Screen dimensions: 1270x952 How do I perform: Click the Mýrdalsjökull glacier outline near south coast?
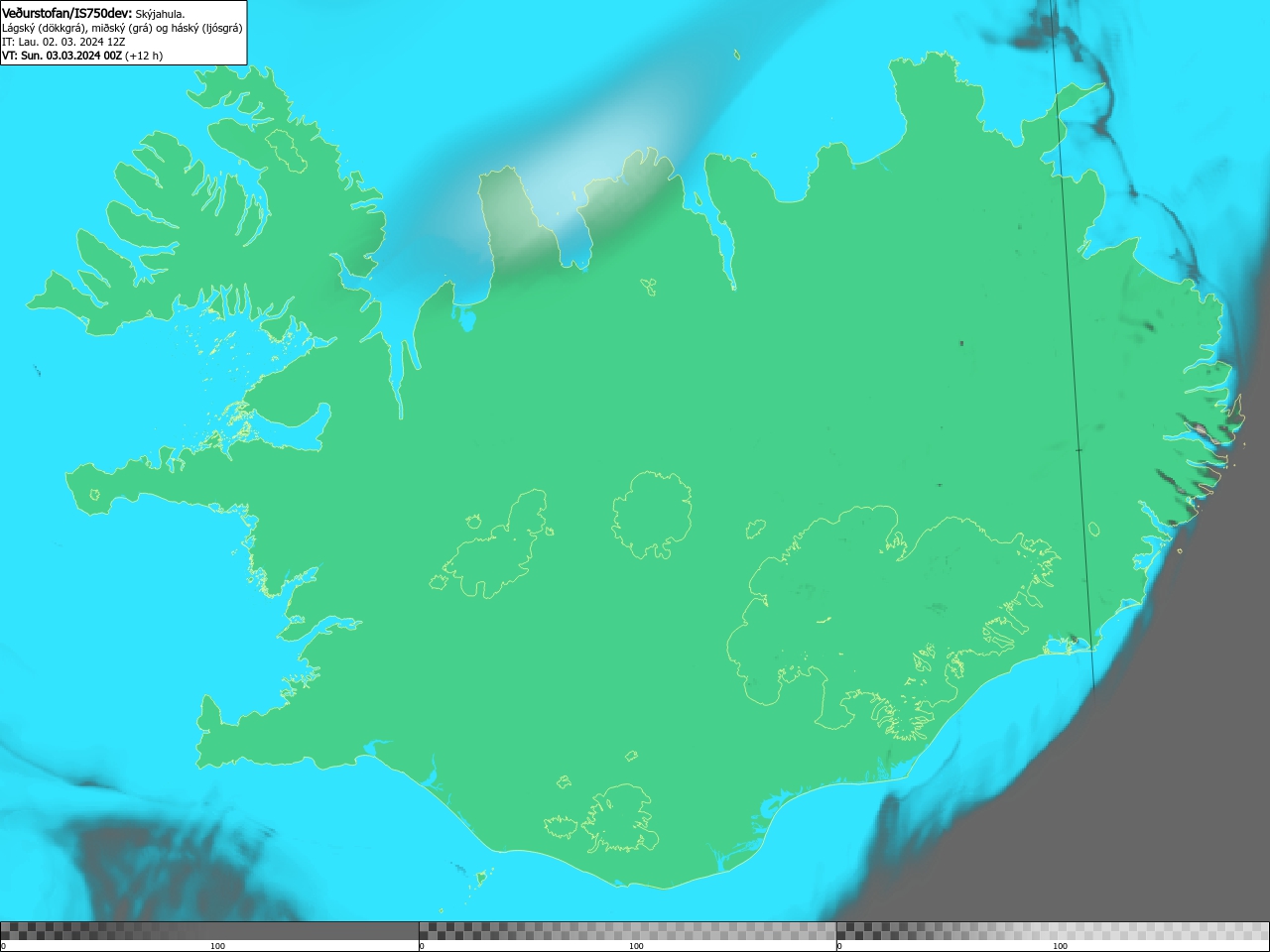[x=620, y=819]
